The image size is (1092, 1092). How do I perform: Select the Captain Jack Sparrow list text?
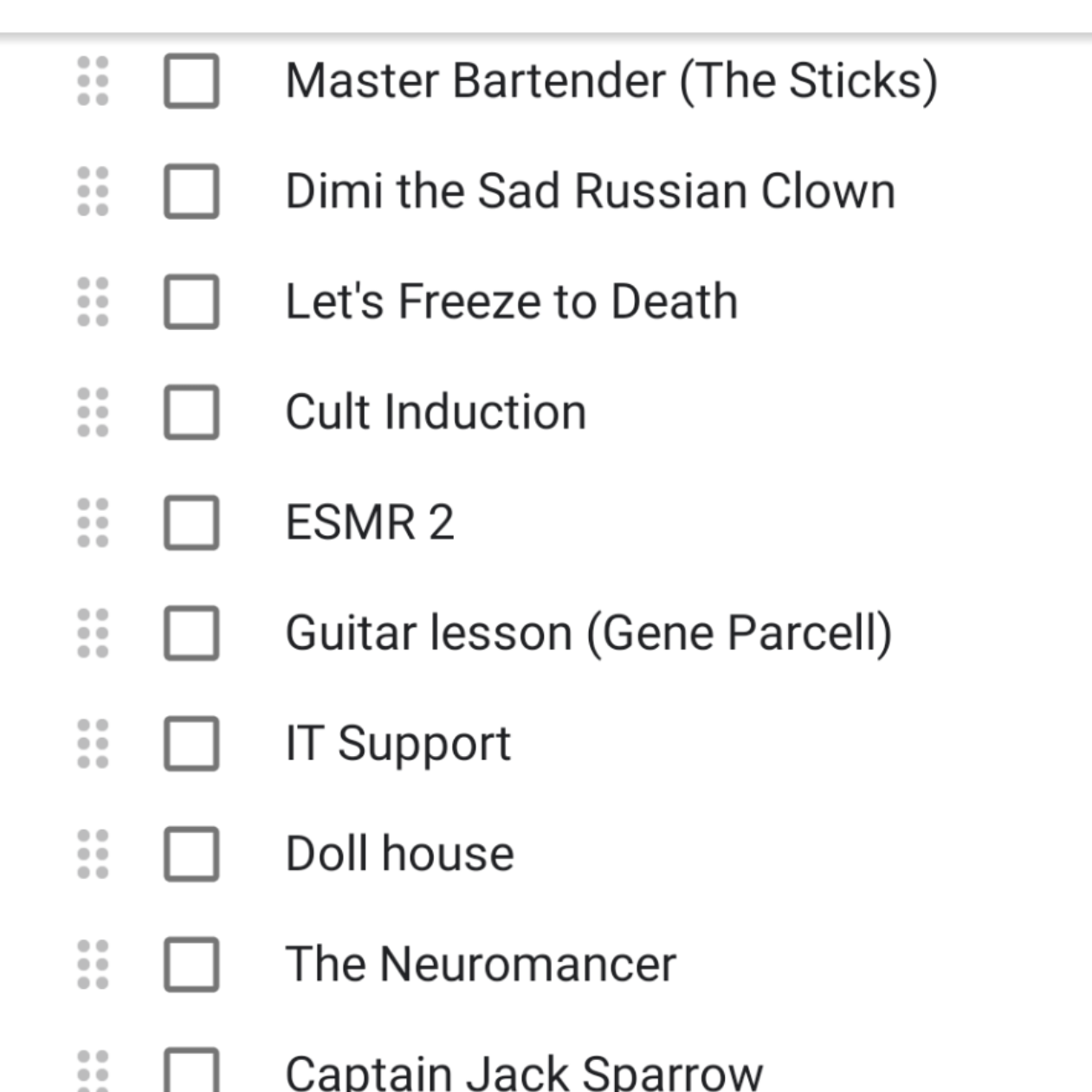point(524,1073)
